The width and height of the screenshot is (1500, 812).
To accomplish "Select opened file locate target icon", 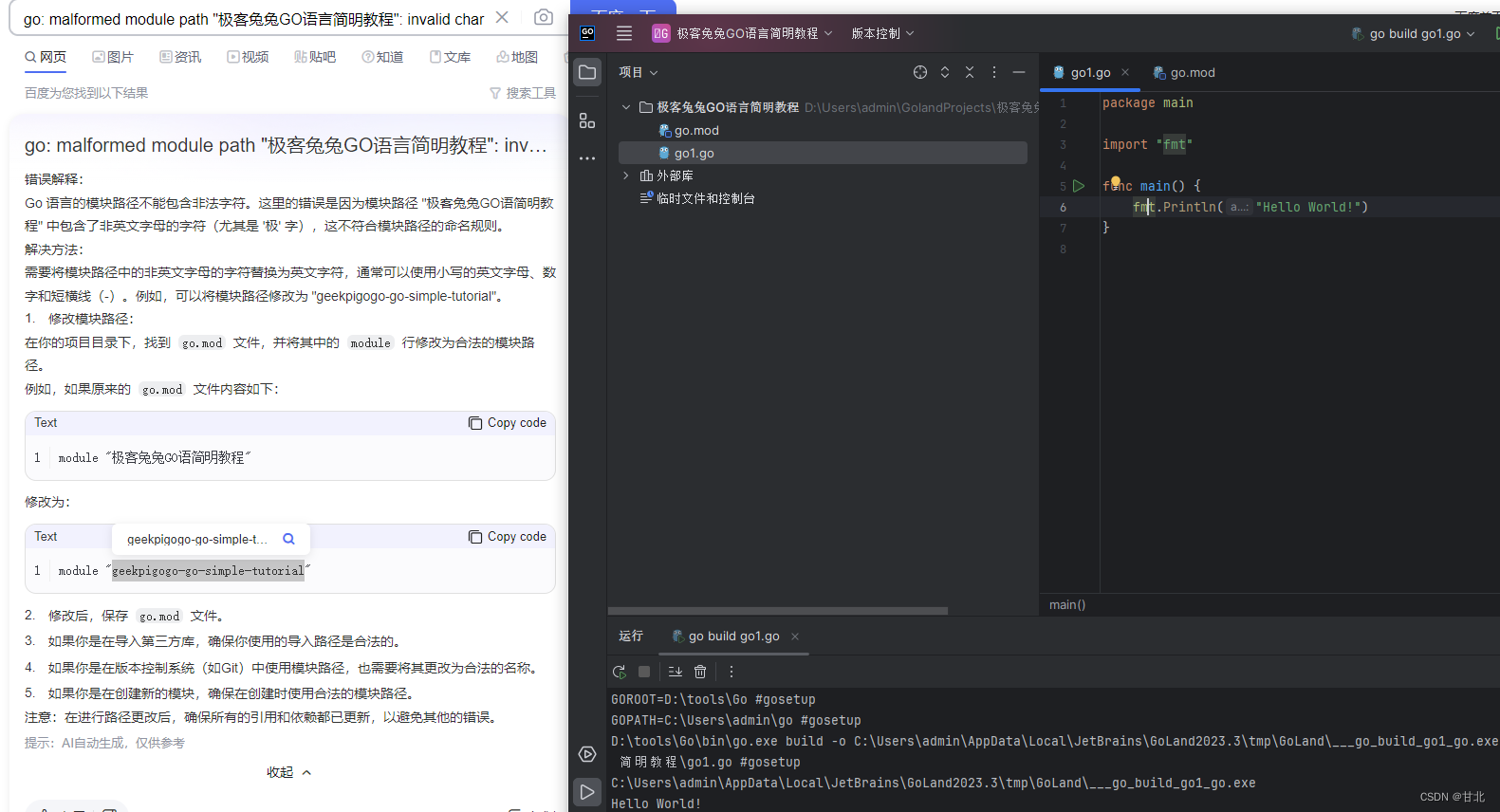I will coord(920,72).
